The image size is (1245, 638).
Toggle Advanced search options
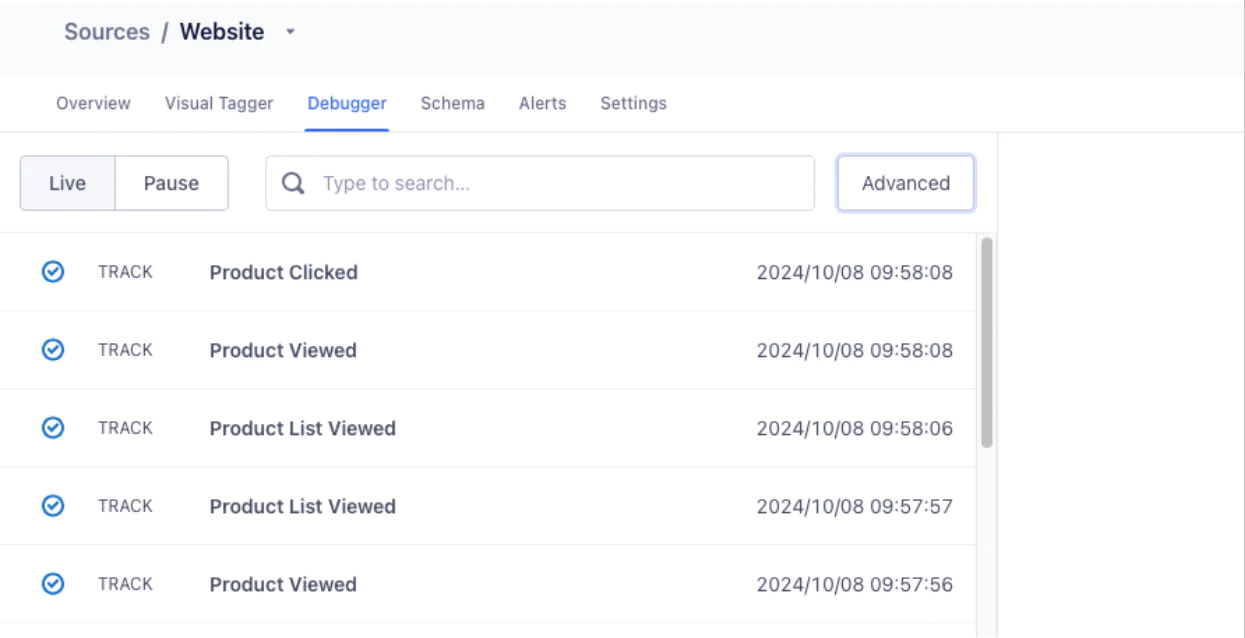click(x=905, y=183)
